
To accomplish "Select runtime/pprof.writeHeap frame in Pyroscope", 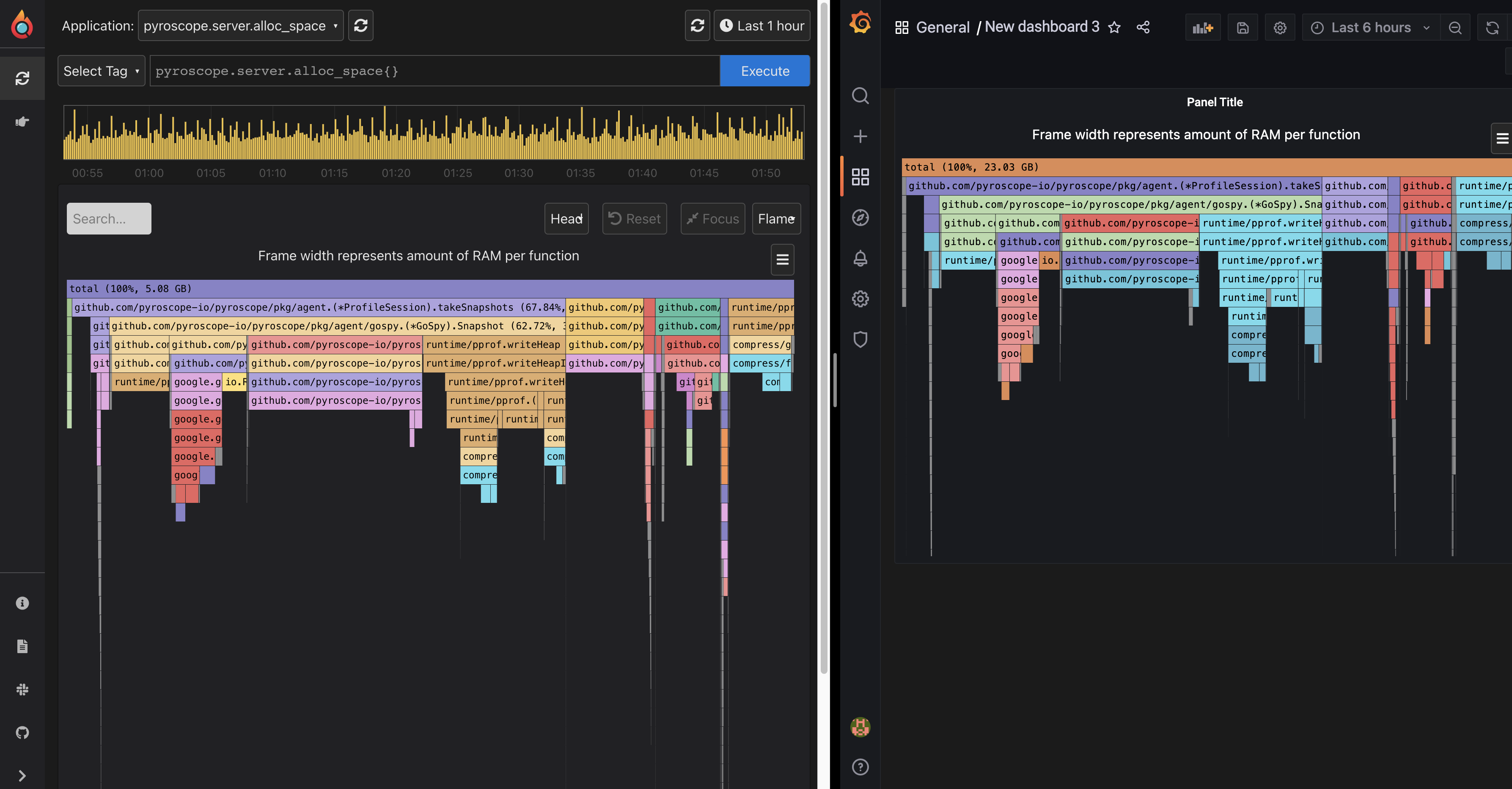I will point(495,344).
